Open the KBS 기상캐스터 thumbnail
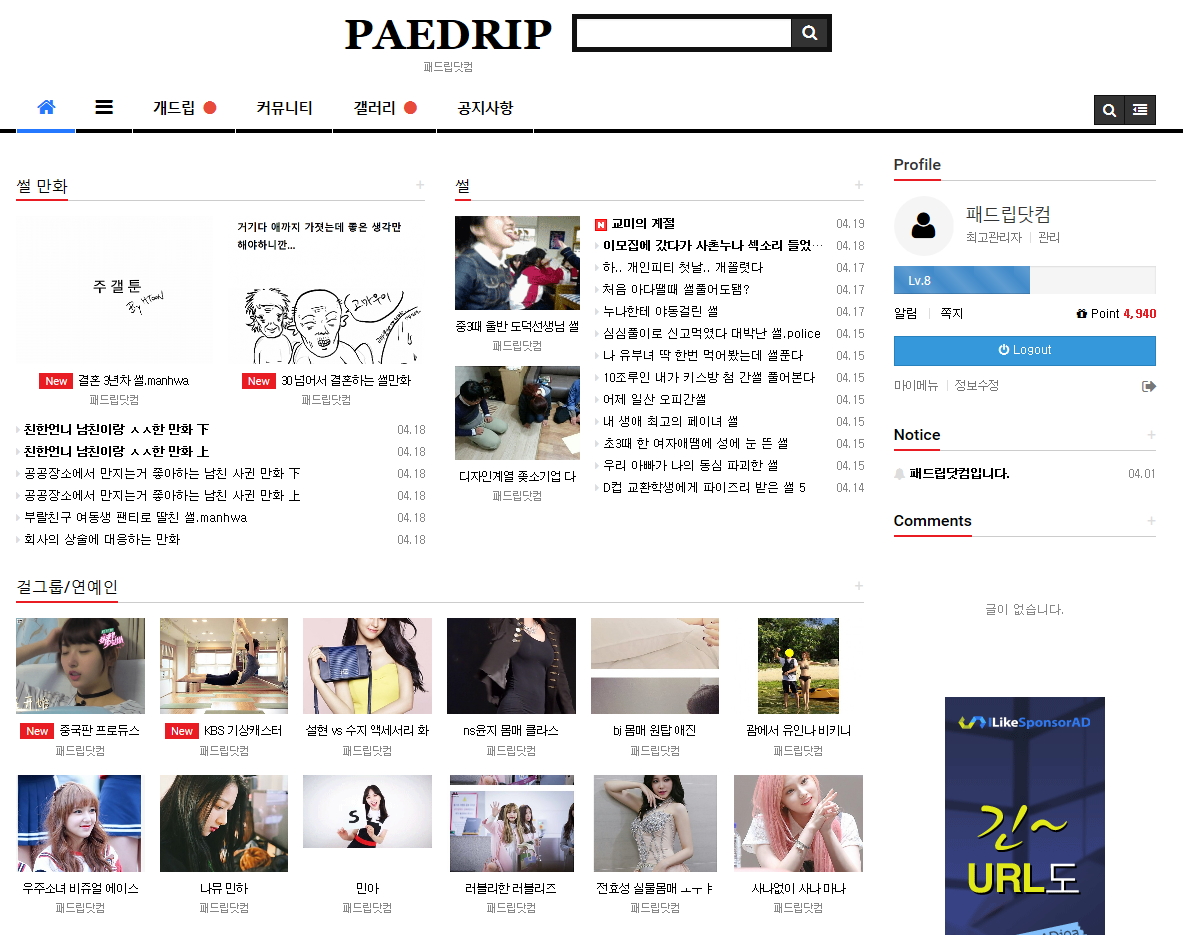This screenshot has height=935, width=1183. coord(224,666)
